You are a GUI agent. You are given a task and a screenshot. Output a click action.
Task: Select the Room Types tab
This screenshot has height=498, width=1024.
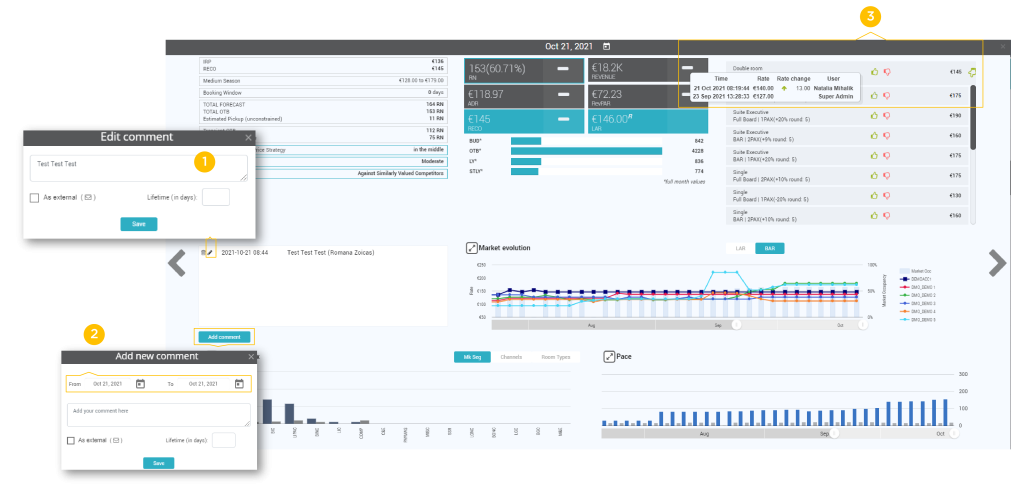pyautogui.click(x=554, y=357)
